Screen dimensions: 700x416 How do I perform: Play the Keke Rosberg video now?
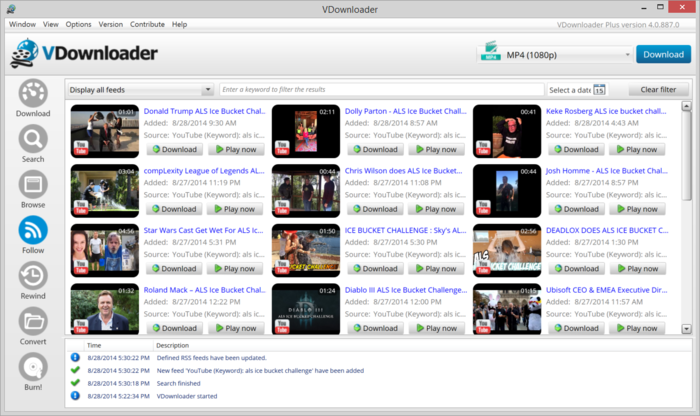pyautogui.click(x=638, y=150)
